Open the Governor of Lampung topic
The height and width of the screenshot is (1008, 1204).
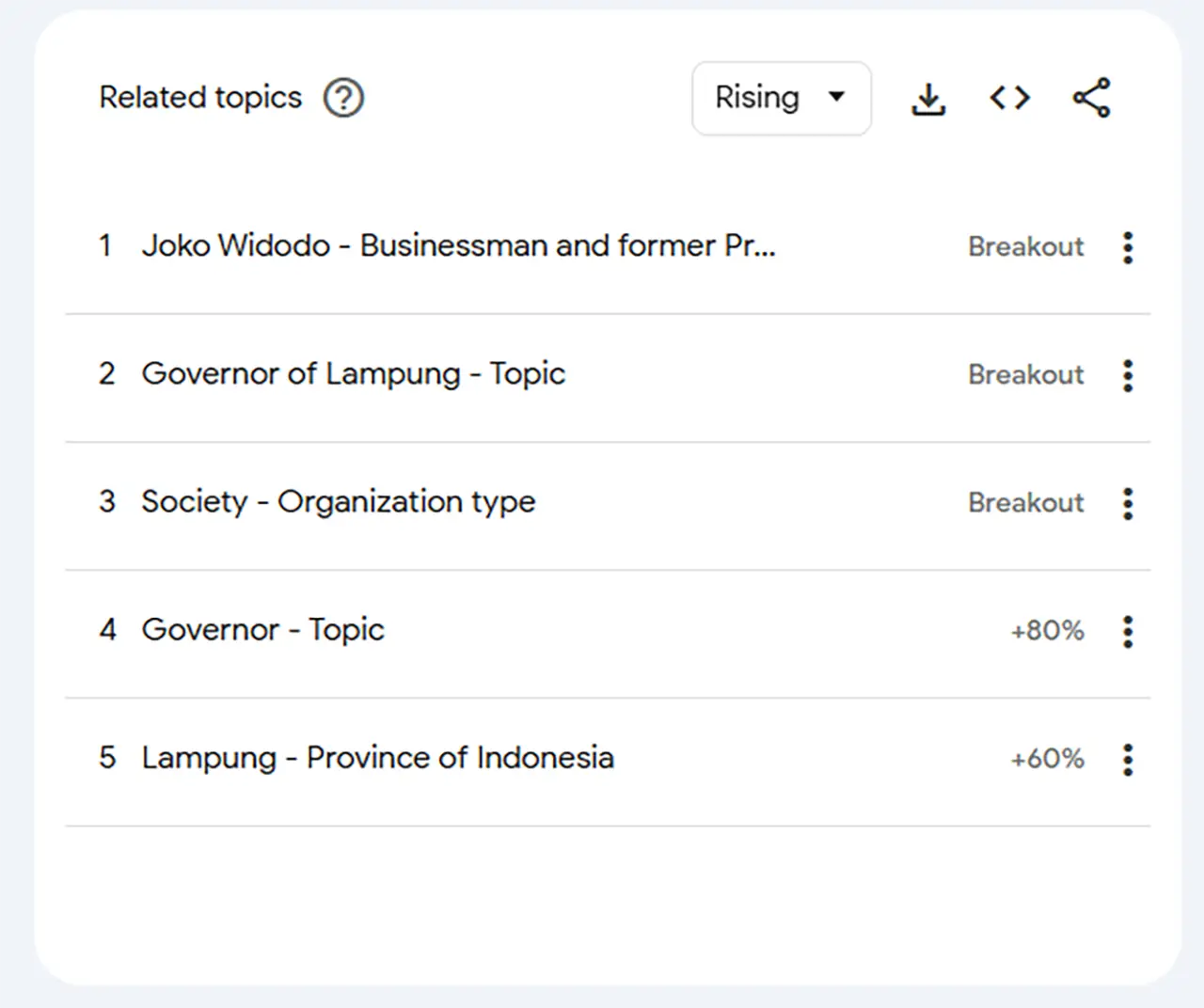click(354, 374)
